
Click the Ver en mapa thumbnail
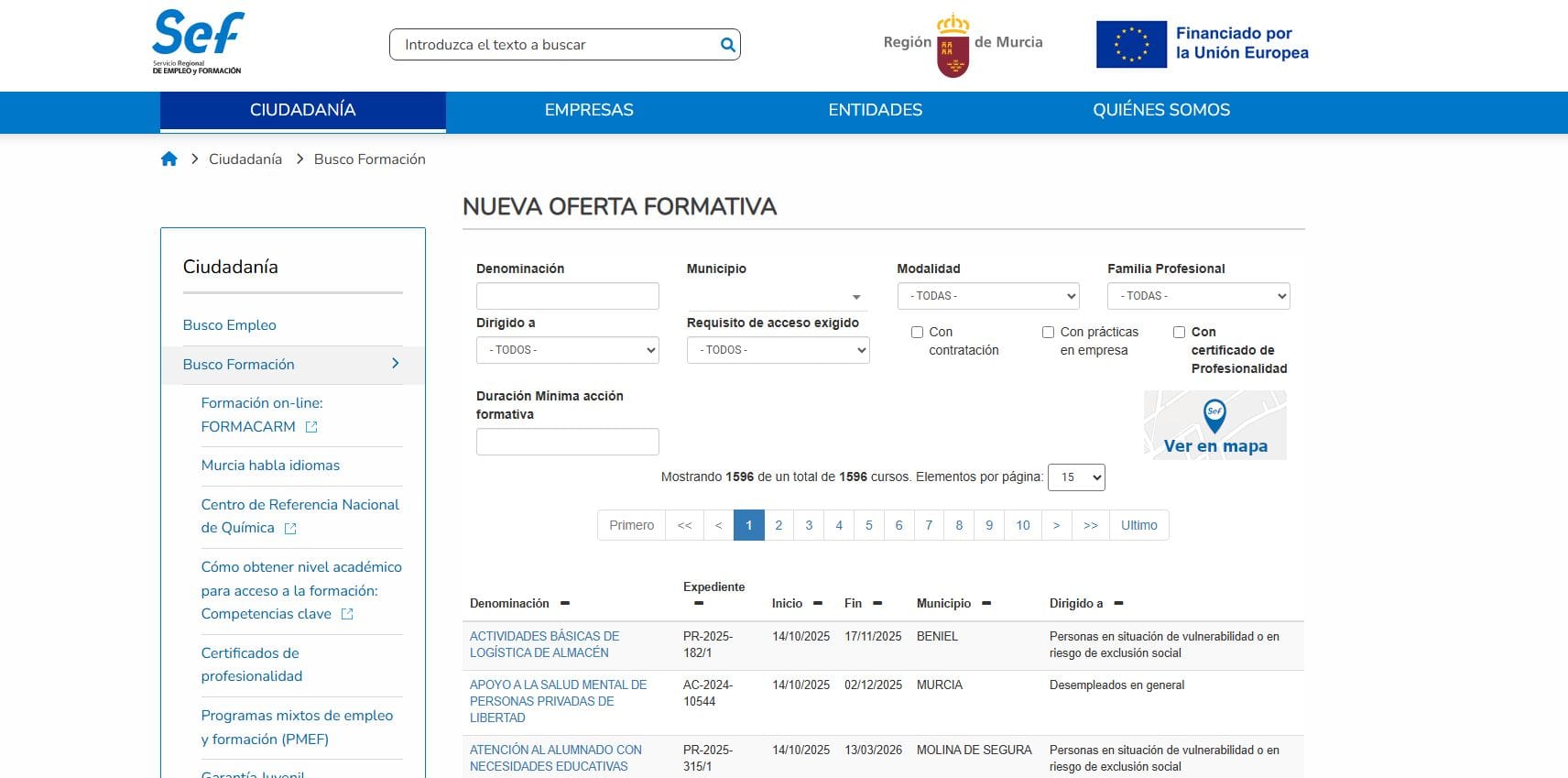(1214, 425)
